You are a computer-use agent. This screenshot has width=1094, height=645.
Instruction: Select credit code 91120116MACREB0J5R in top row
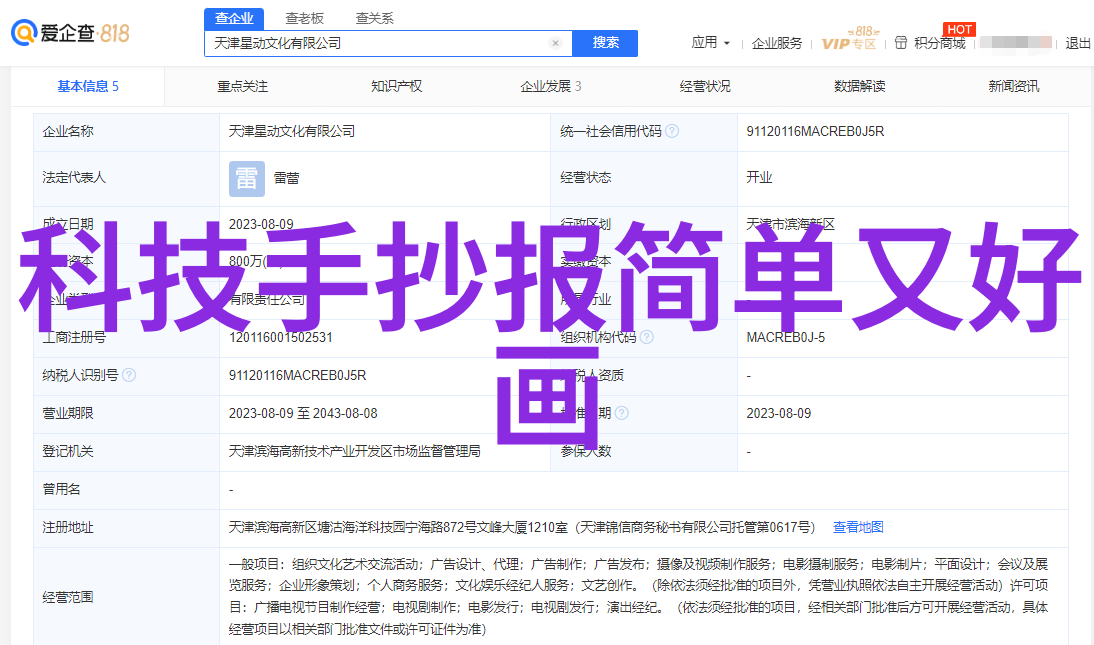click(x=815, y=131)
